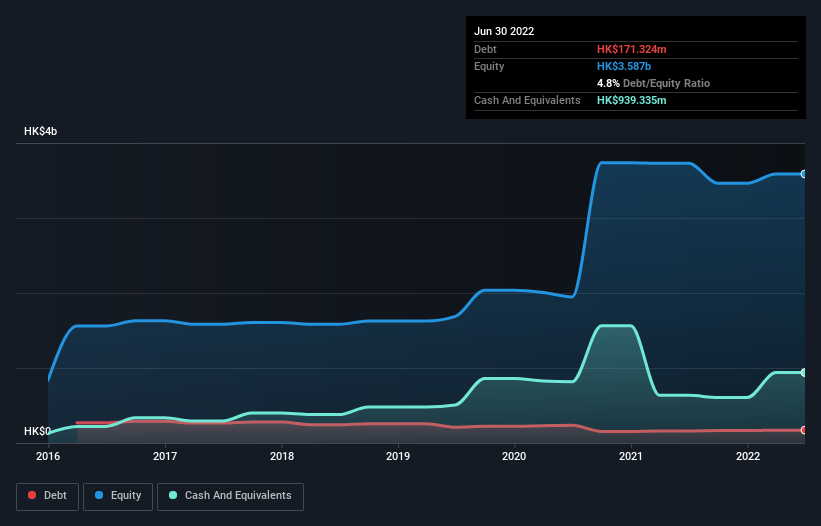The width and height of the screenshot is (821, 526).
Task: Toggle the Equity series legend button
Action: pyautogui.click(x=118, y=496)
